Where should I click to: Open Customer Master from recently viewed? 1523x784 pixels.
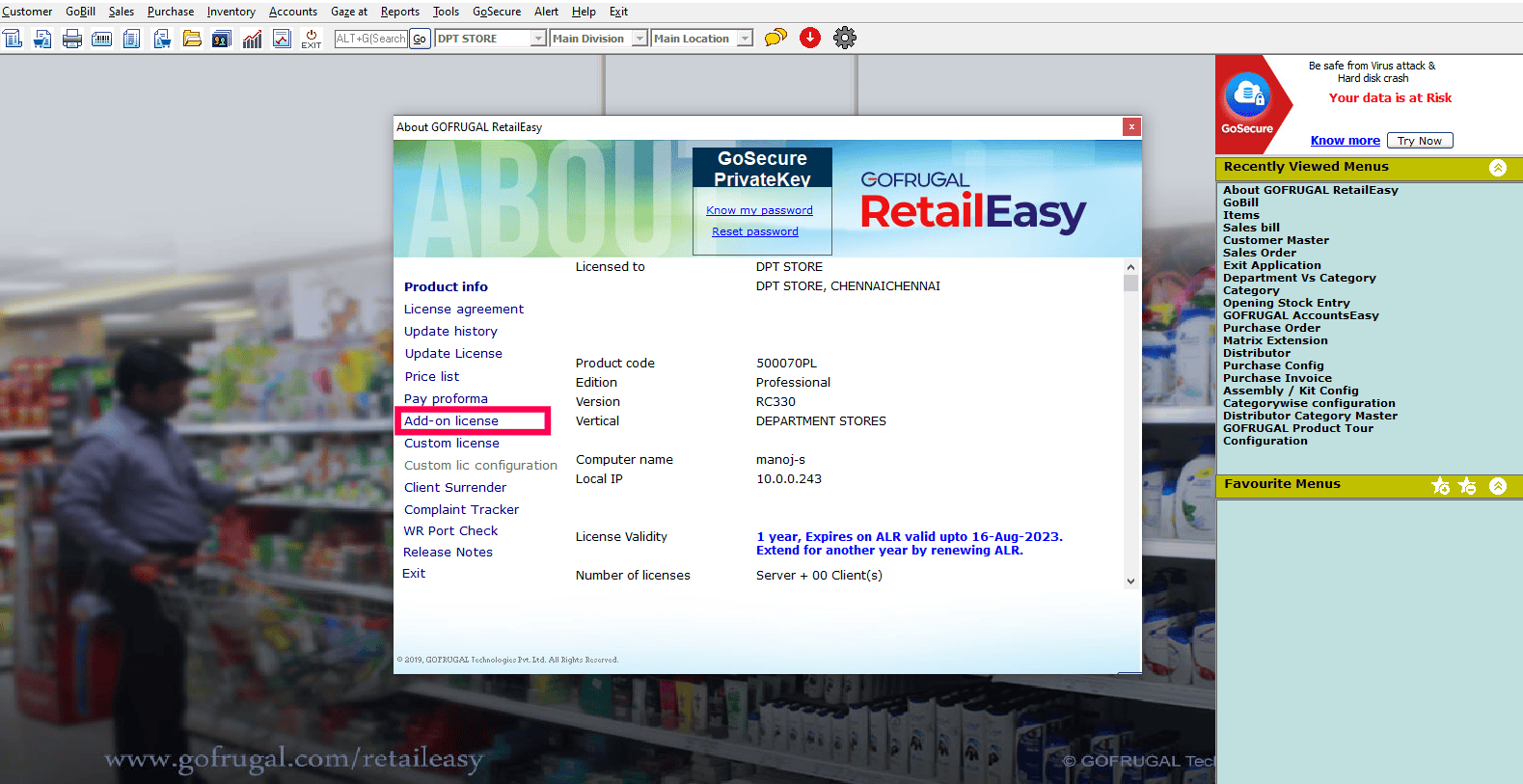tap(1276, 240)
